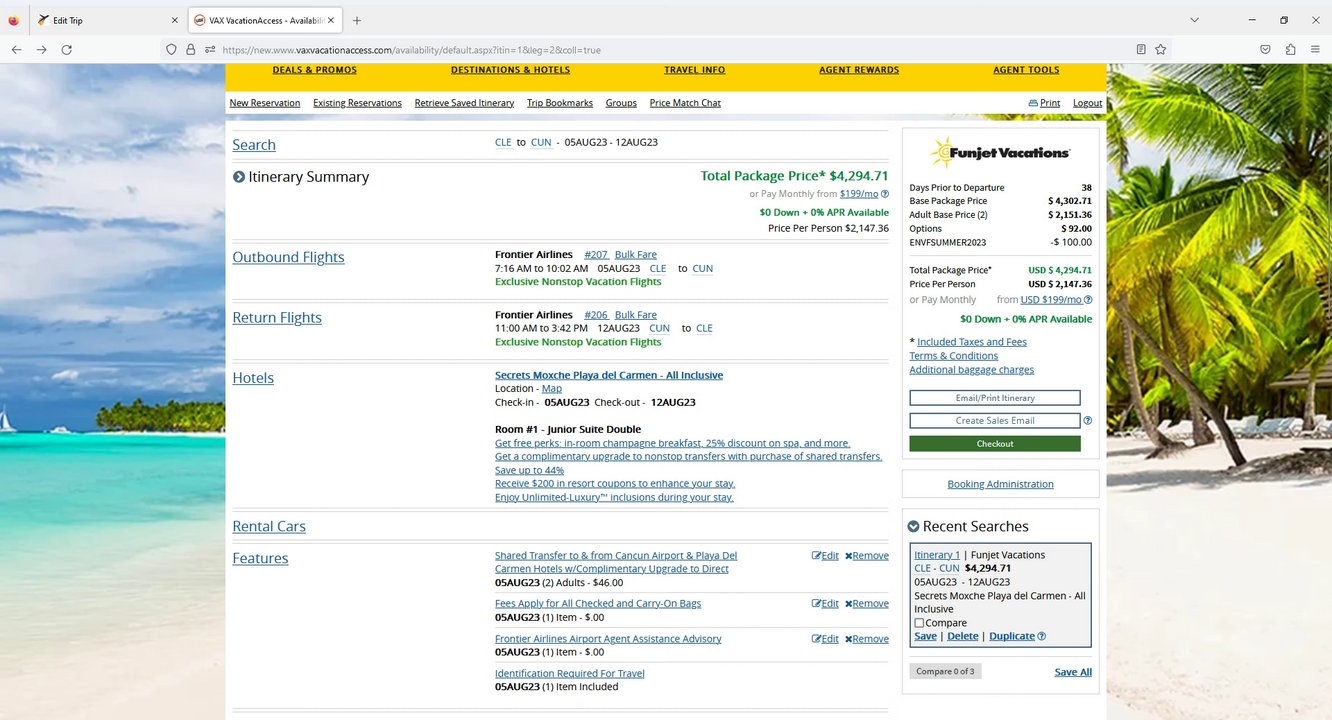The image size is (1332, 720).
Task: Remove the Airport Agent Assistance Advisory item
Action: [867, 639]
